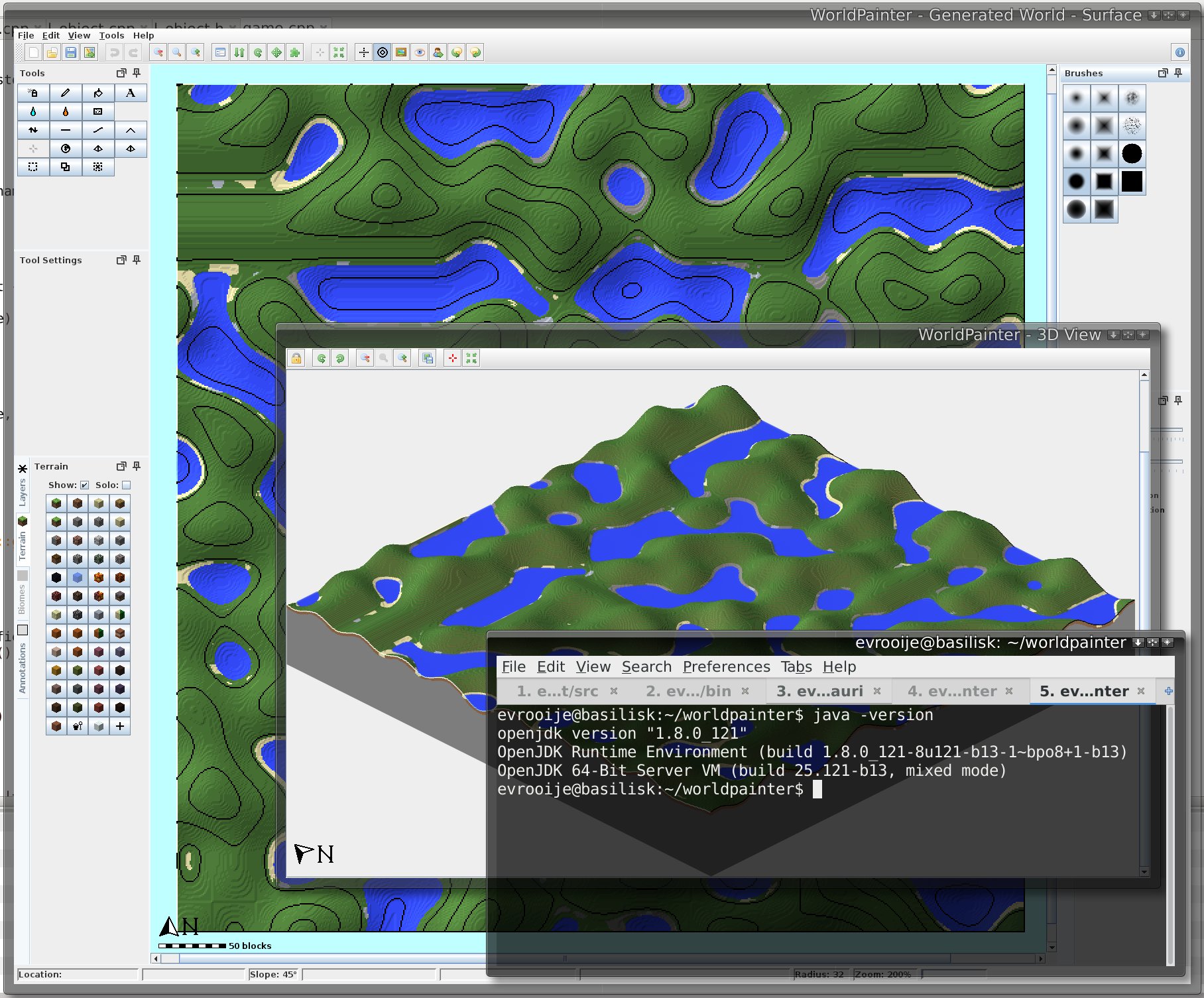
Task: Select the Text tool marked A
Action: (131, 93)
